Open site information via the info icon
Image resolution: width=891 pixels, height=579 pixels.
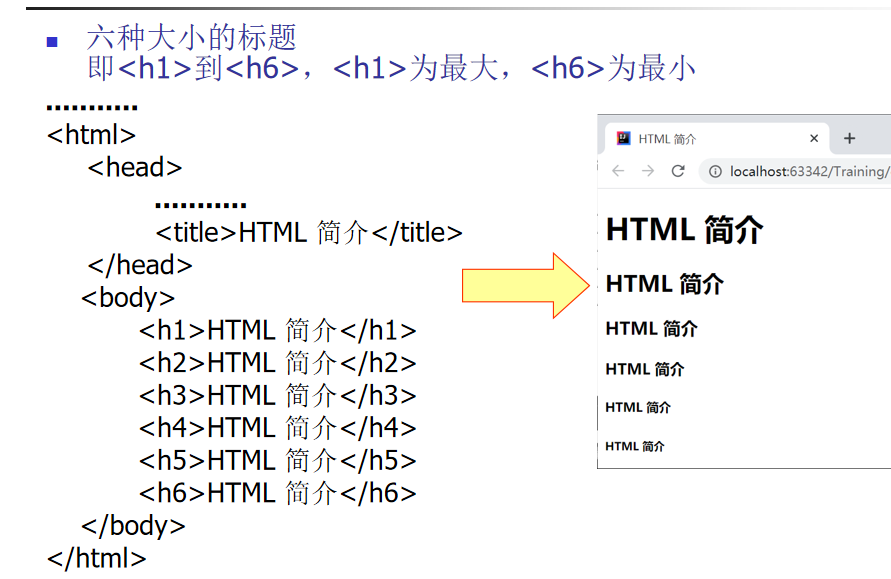pos(715,170)
